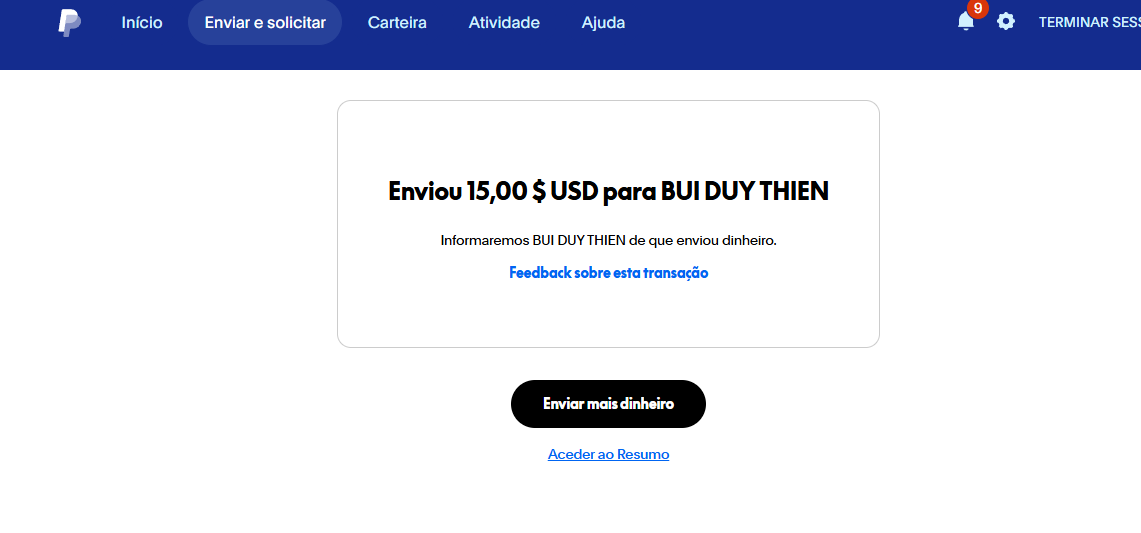This screenshot has width=1141, height=533.
Task: Open the Carteira menu item
Action: click(397, 23)
